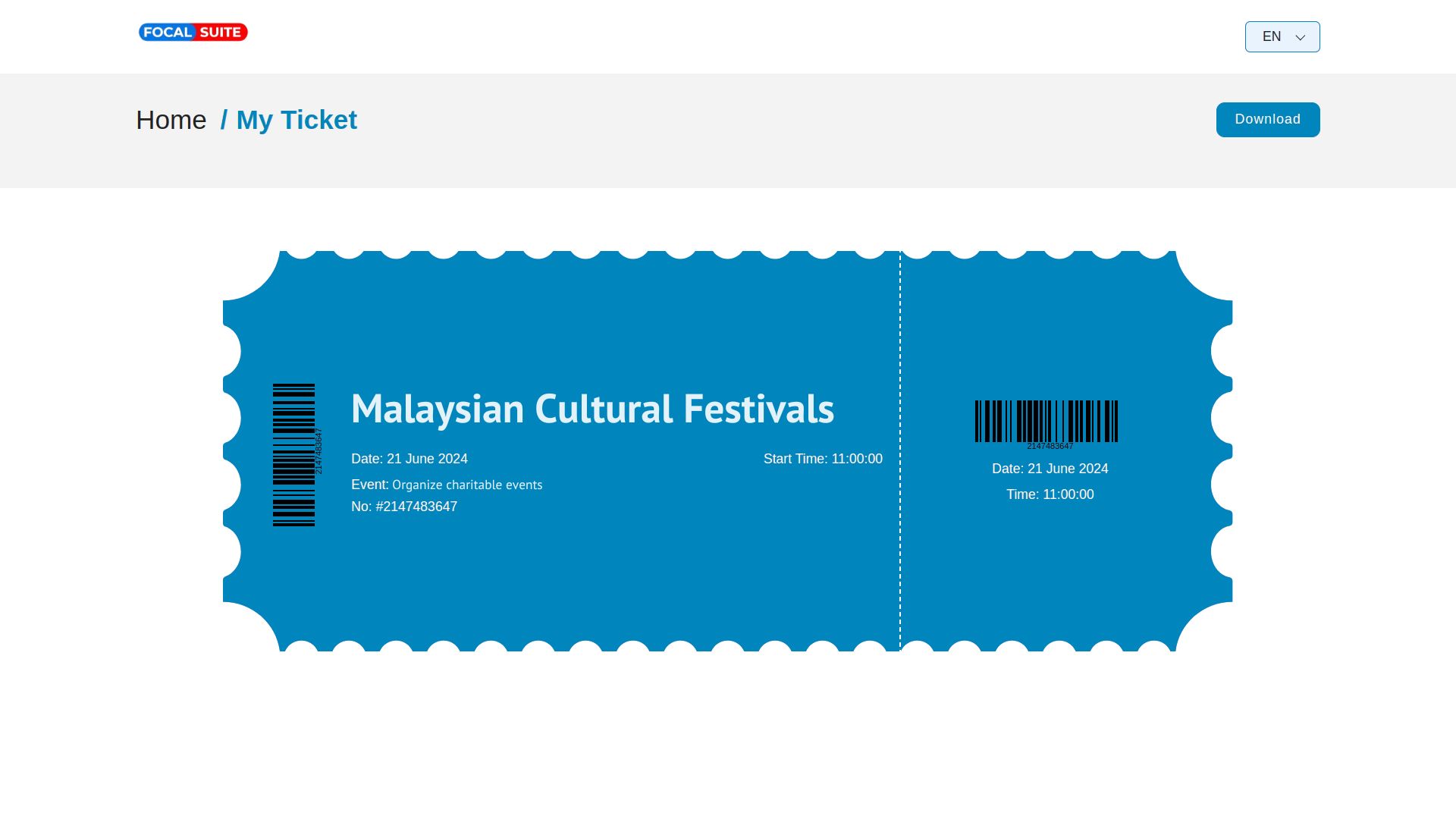This screenshot has width=1456, height=819.
Task: Click the Date: 21 June 2024 text
Action: pyautogui.click(x=409, y=459)
